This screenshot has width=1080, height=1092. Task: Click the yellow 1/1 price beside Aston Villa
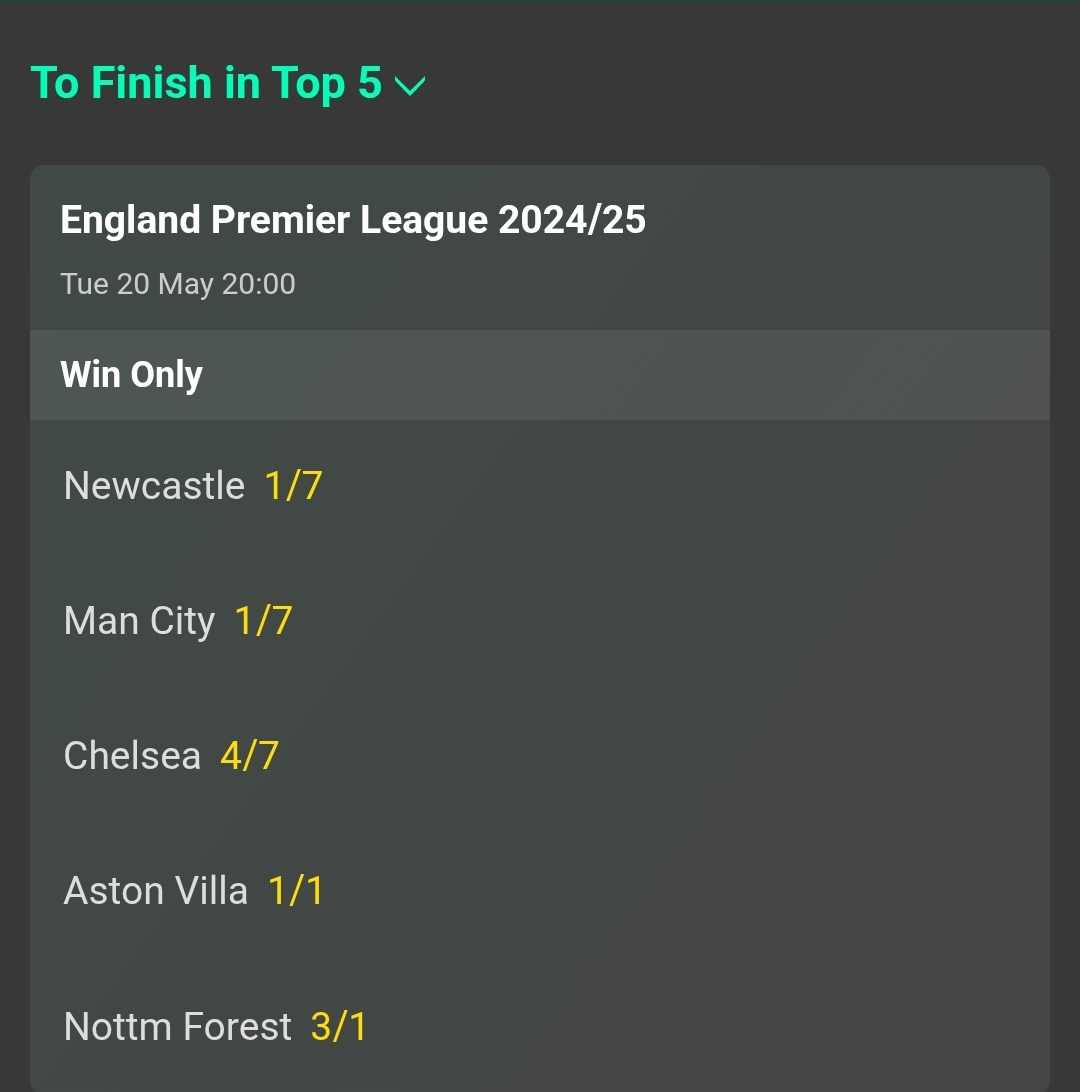[296, 891]
